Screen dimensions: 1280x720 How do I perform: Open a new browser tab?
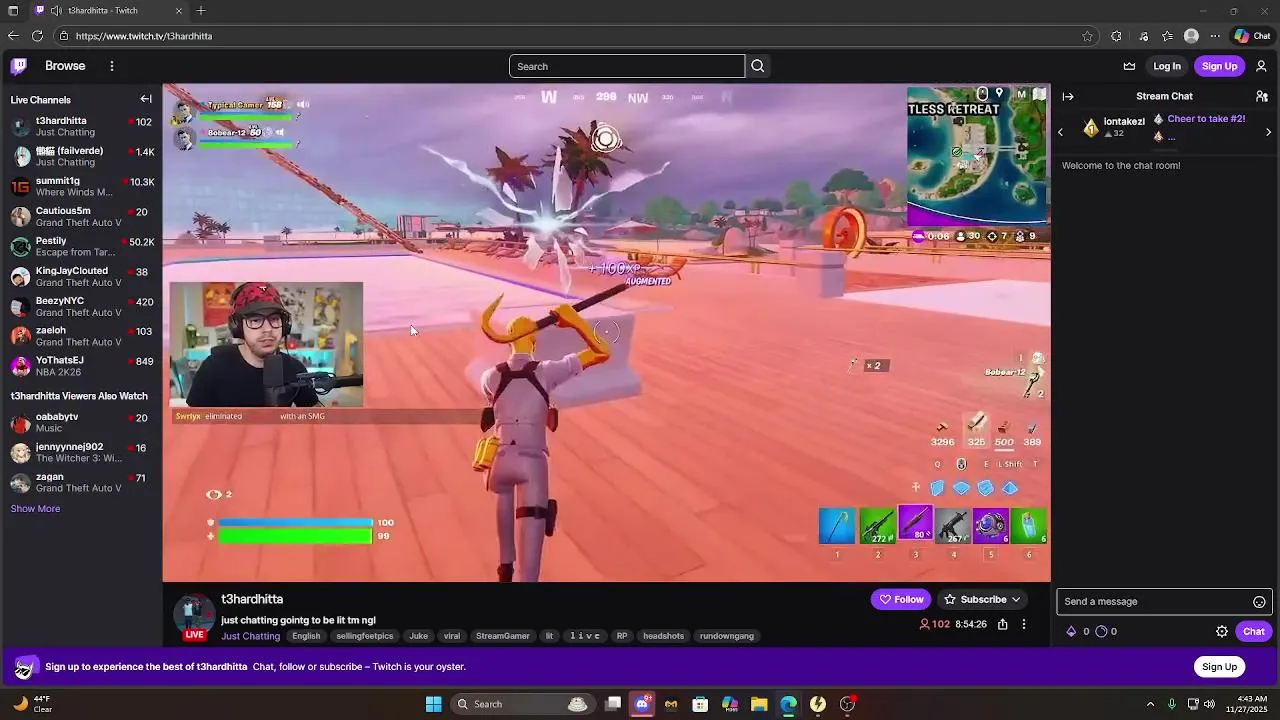click(x=201, y=11)
